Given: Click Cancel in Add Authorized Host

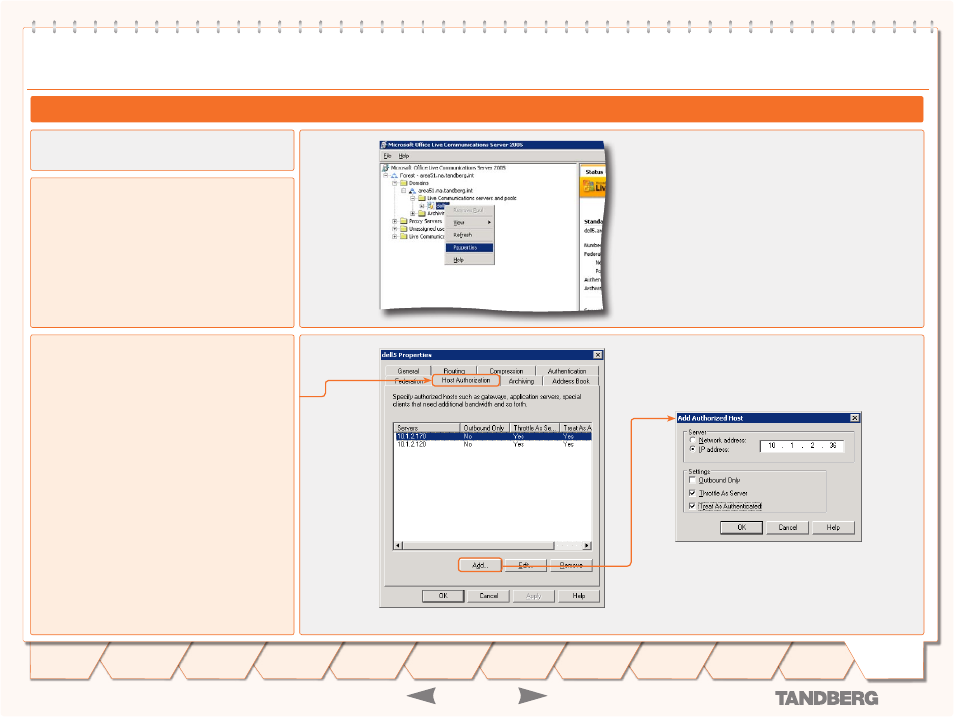Looking at the screenshot, I should click(787, 528).
